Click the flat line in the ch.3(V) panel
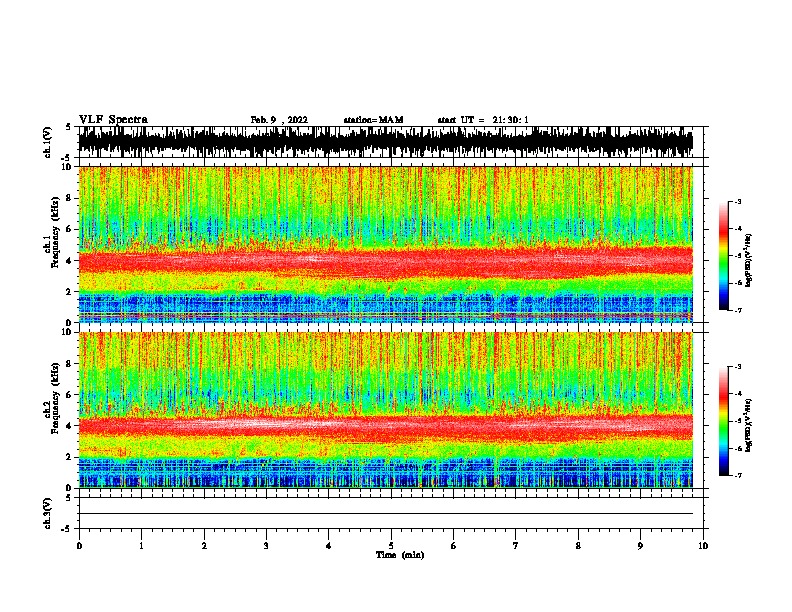 pyautogui.click(x=385, y=514)
